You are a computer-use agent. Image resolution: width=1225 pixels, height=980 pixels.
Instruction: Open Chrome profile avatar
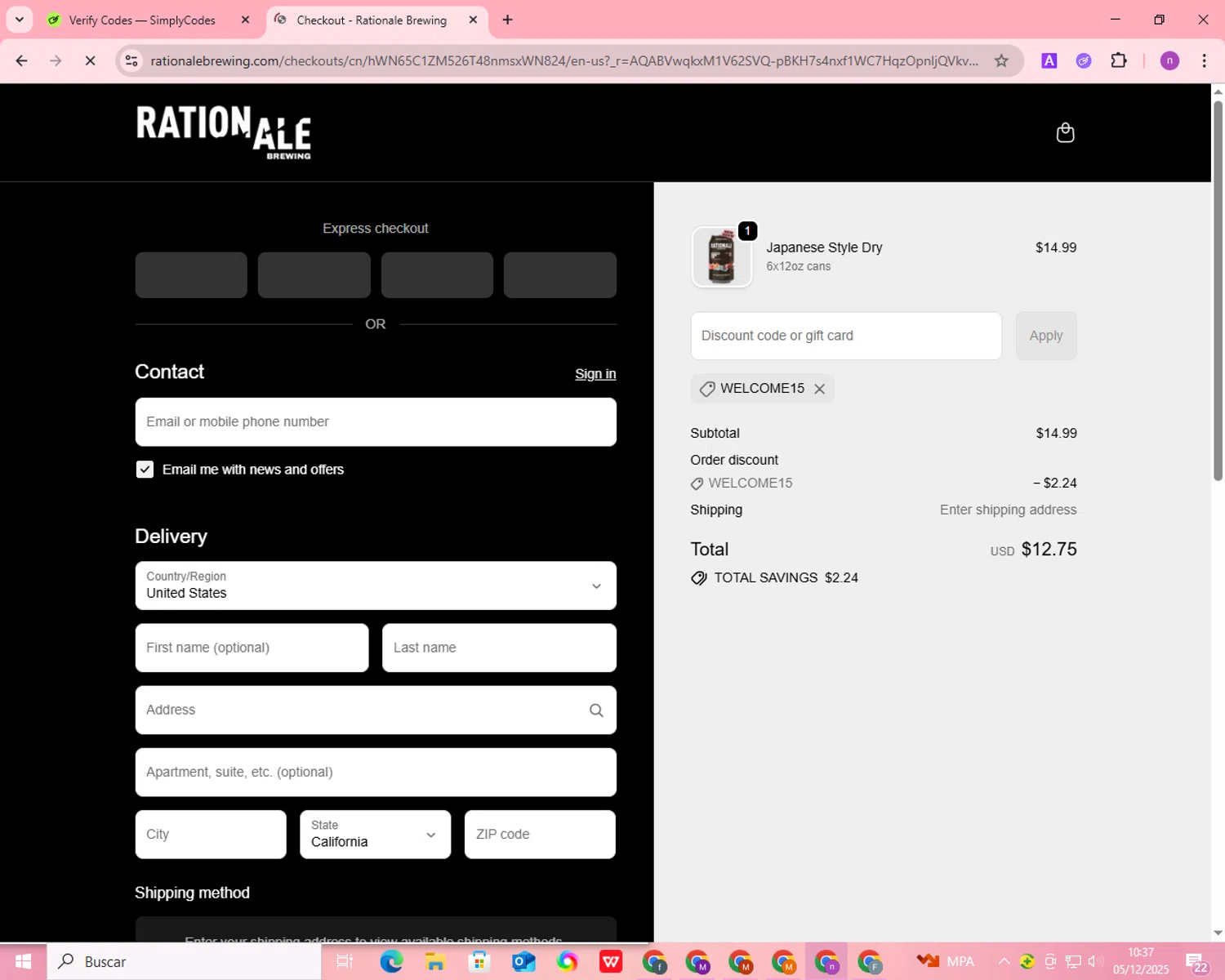[1169, 60]
